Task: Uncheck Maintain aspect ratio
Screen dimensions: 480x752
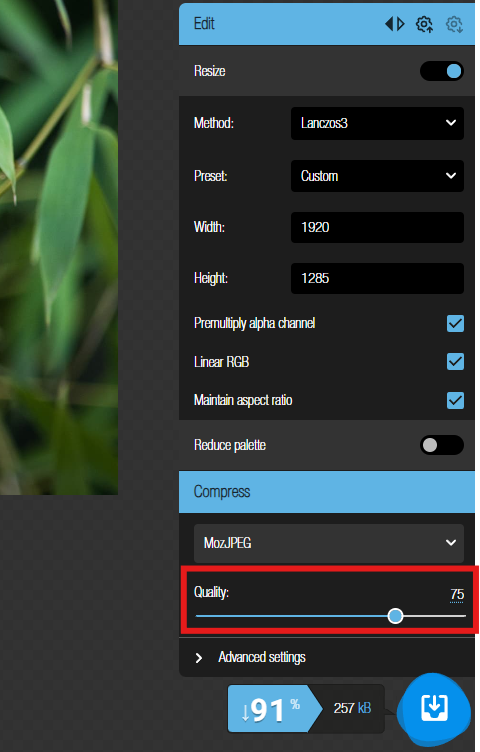Action: (x=455, y=400)
